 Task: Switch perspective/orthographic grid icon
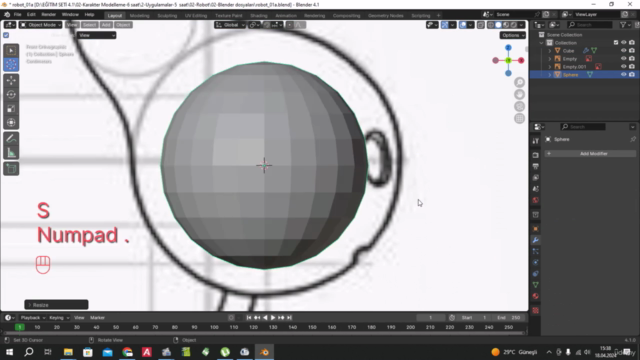click(519, 118)
